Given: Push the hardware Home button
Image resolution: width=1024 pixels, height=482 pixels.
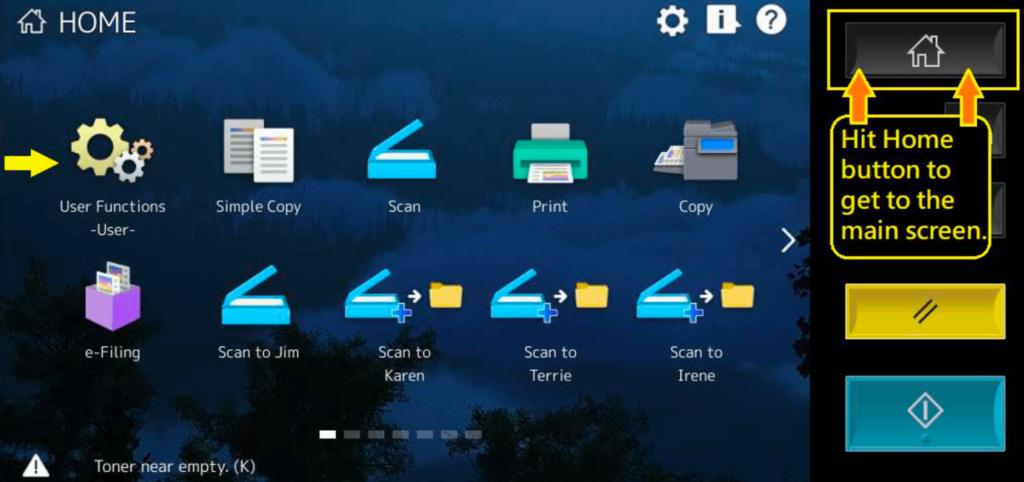Looking at the screenshot, I should pos(925,51).
